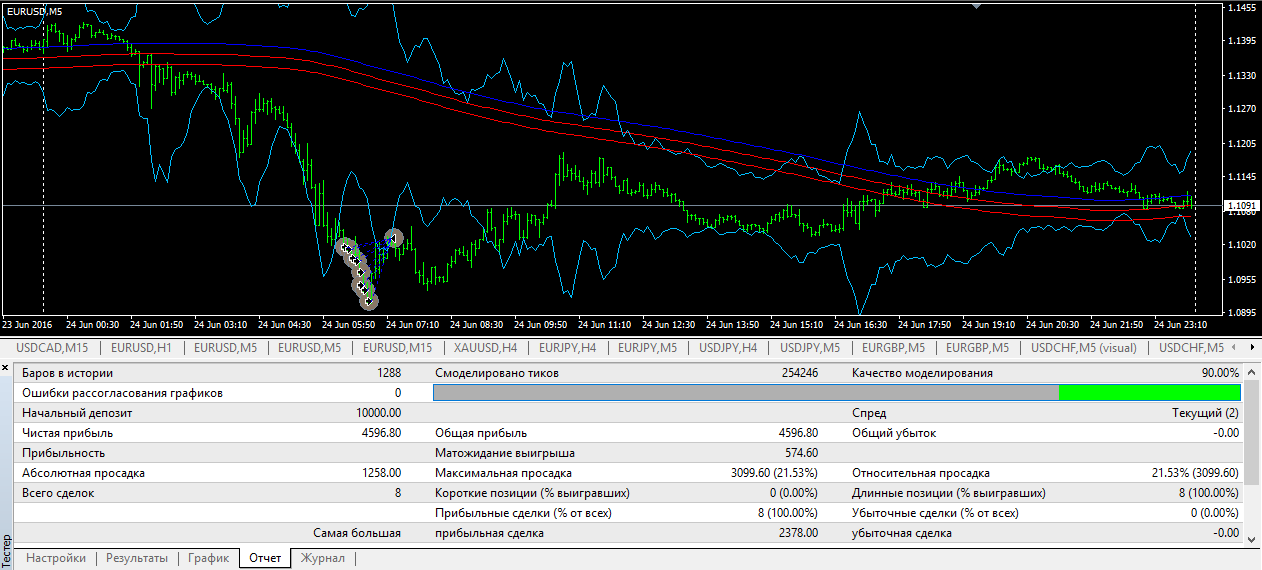The height and width of the screenshot is (570, 1262).
Task: Switch to the USDJPY,H4 chart tab
Action: coord(728,348)
